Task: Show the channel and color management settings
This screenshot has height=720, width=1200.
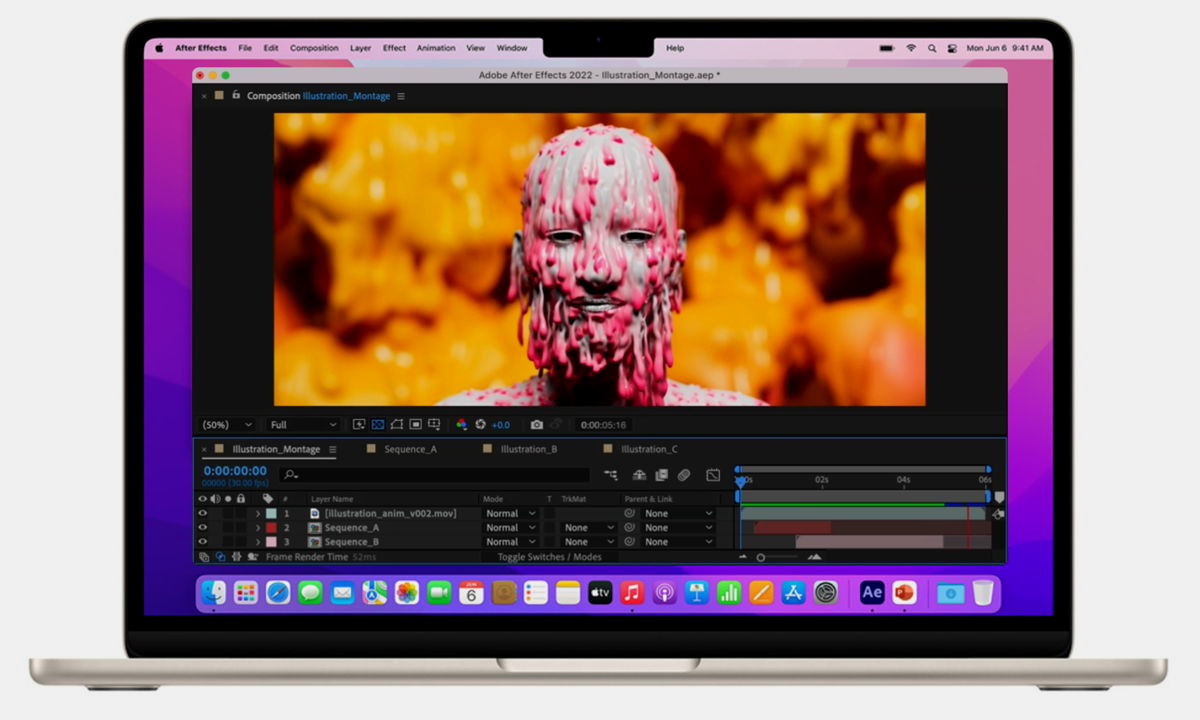Action: (462, 424)
